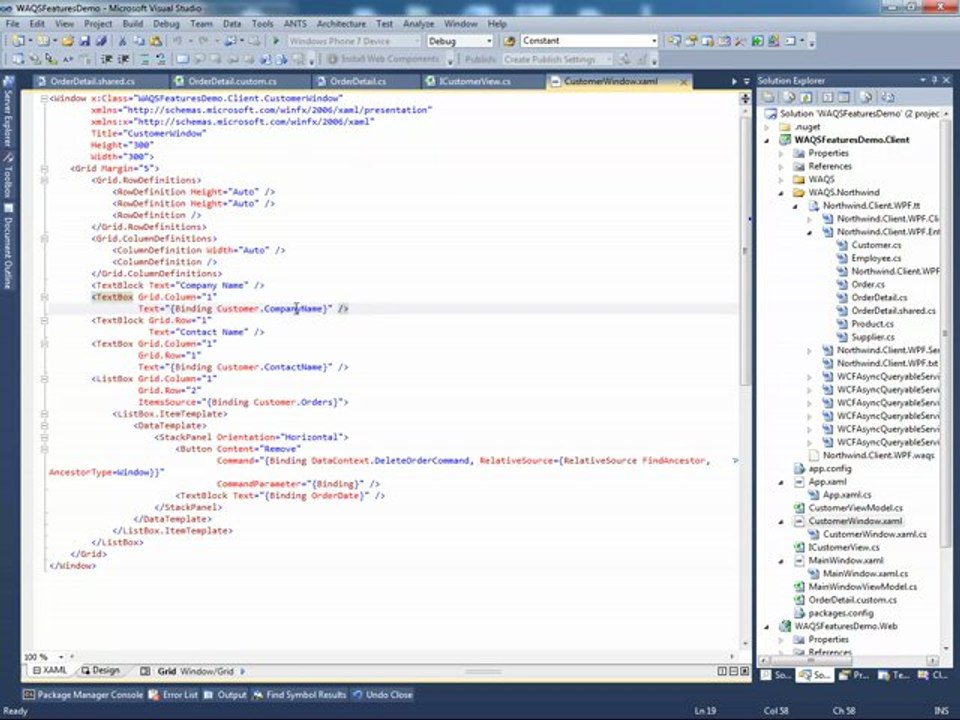Click the Binding Customer.CompanyName code line

243,309
